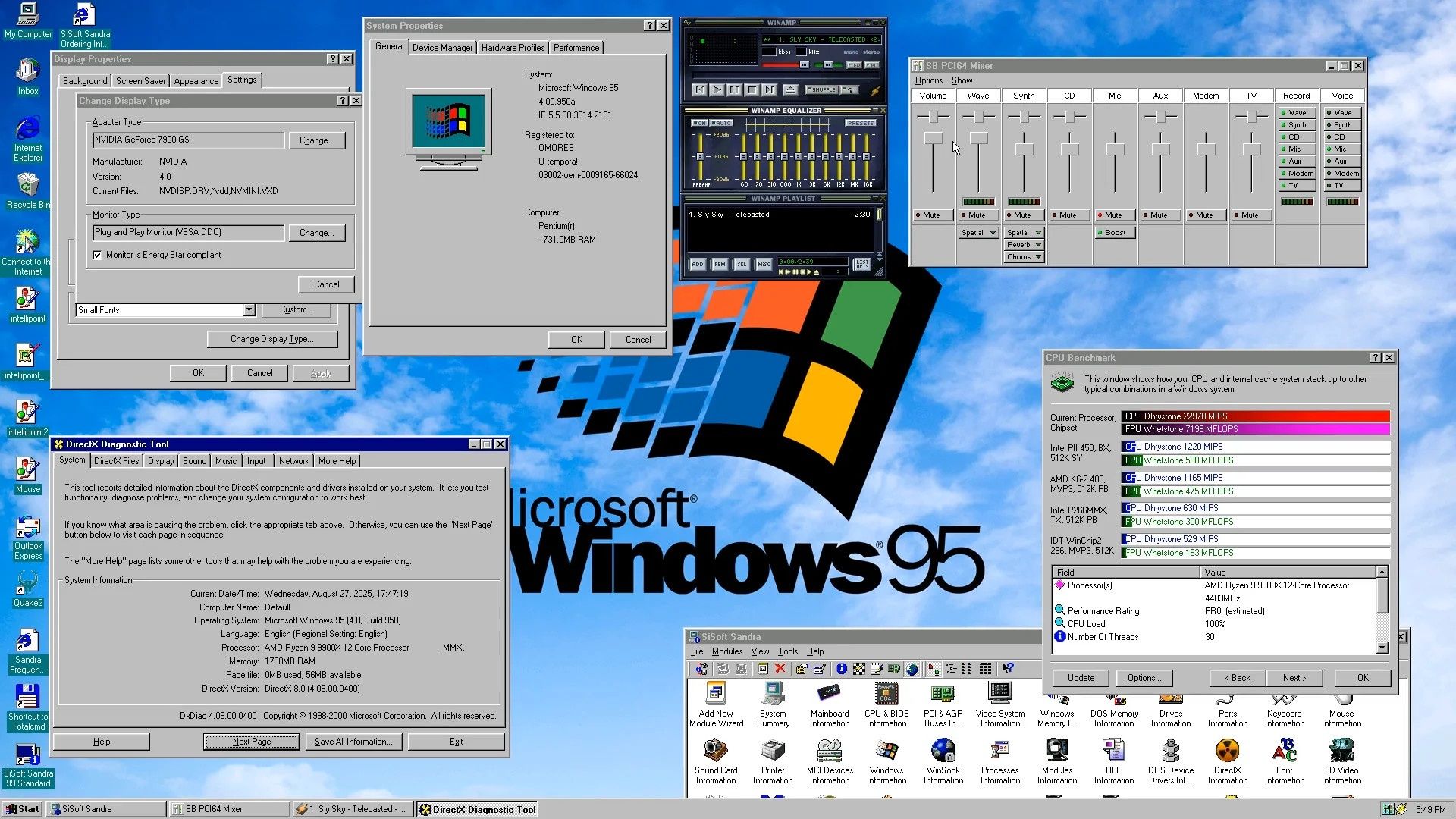Click Save All Information button in DxDiag
1456x819 pixels.
(x=353, y=742)
